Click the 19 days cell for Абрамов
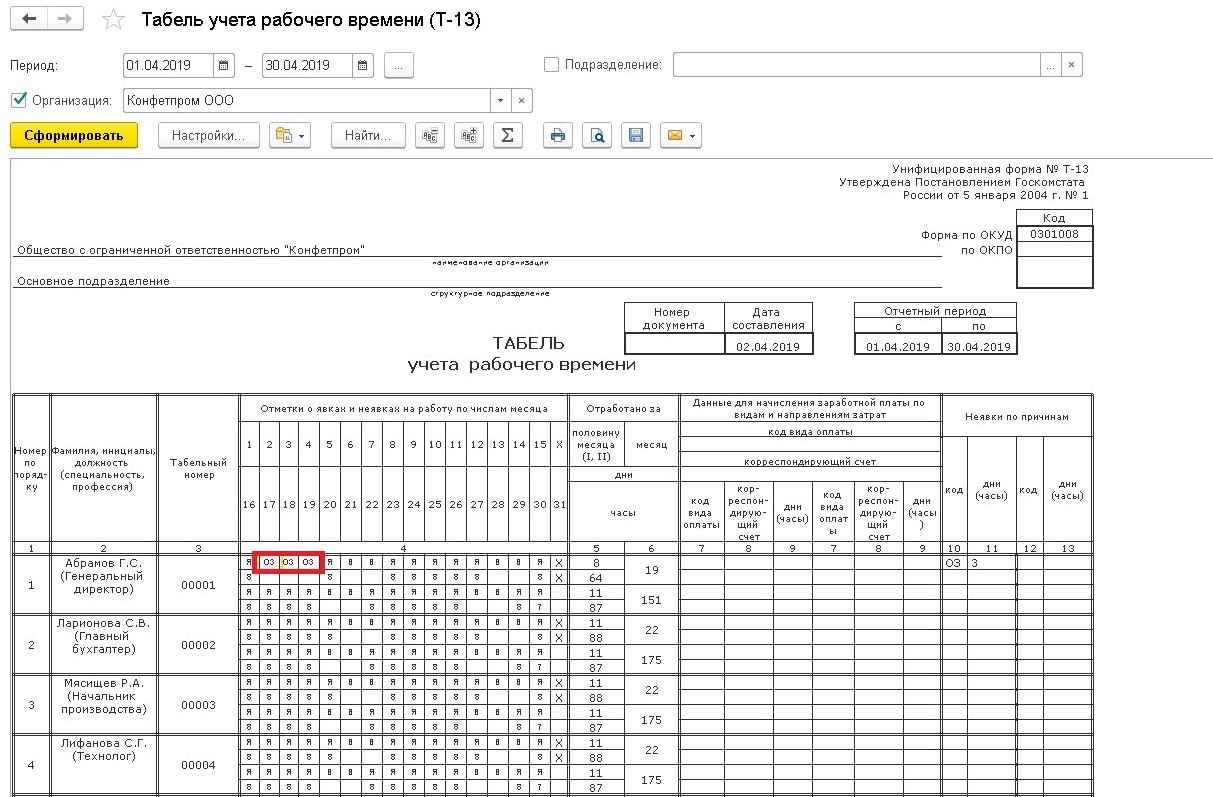 pyautogui.click(x=650, y=570)
